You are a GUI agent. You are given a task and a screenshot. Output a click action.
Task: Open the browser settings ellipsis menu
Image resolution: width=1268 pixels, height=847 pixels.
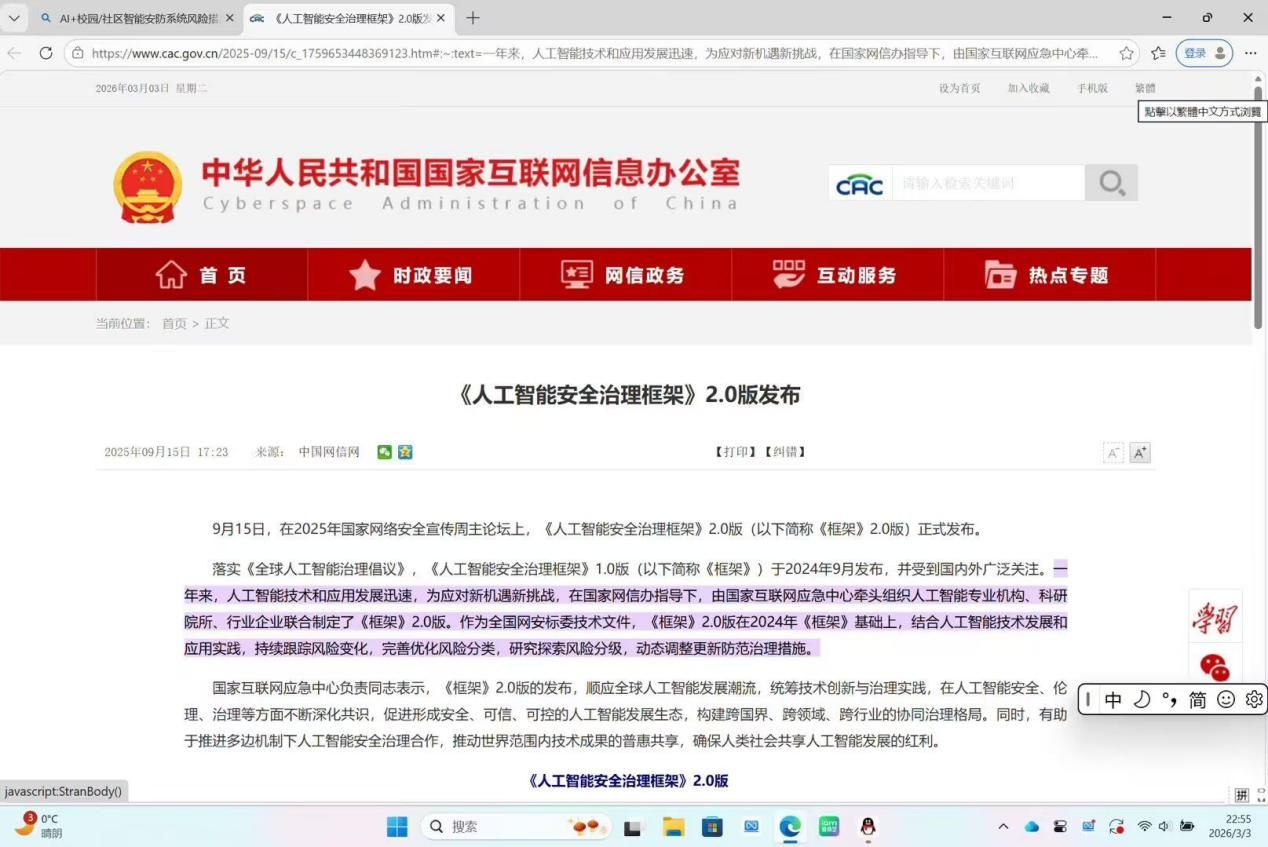[1250, 53]
